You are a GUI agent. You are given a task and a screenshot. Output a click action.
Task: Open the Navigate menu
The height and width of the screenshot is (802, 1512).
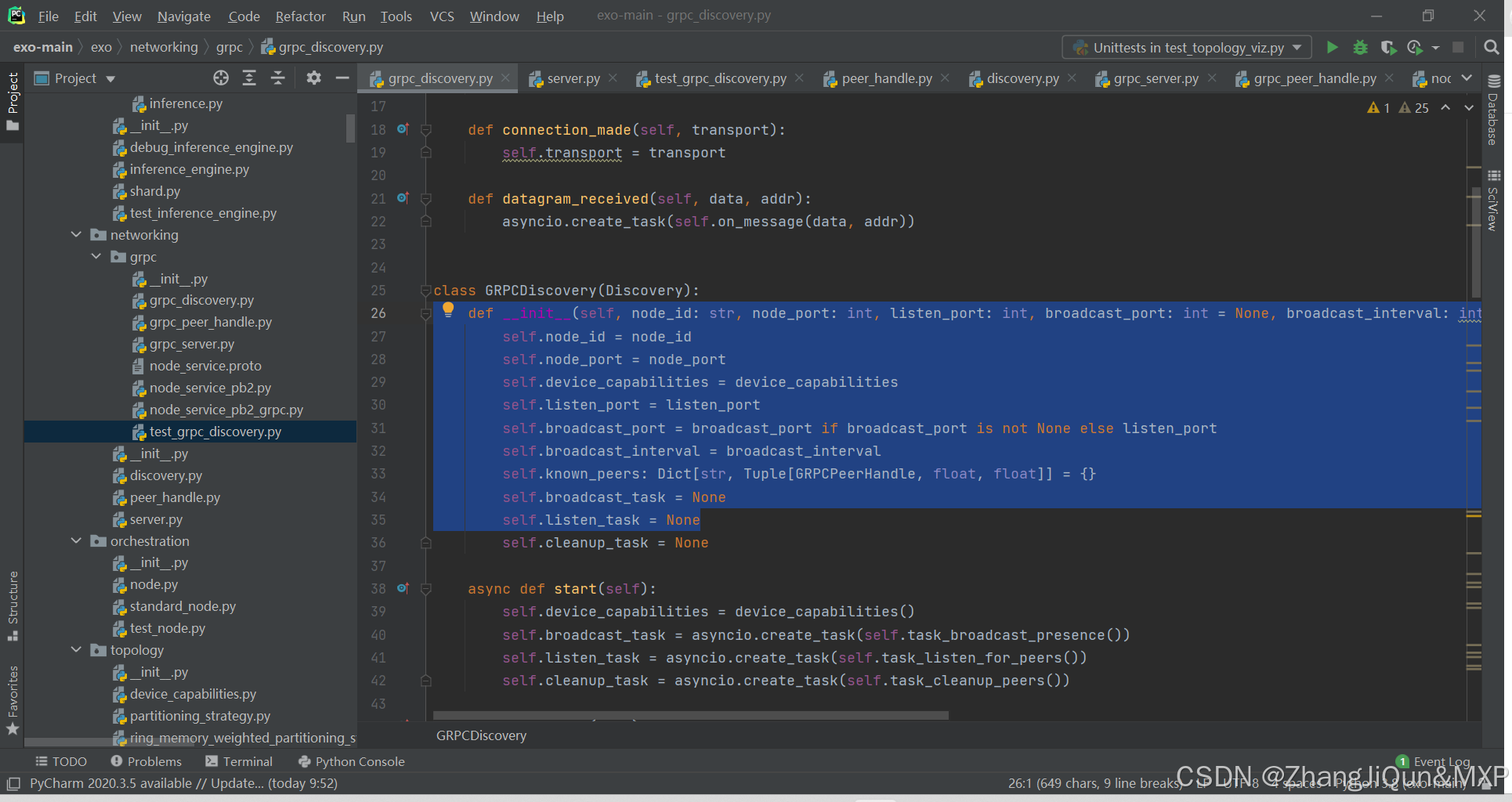[x=183, y=16]
